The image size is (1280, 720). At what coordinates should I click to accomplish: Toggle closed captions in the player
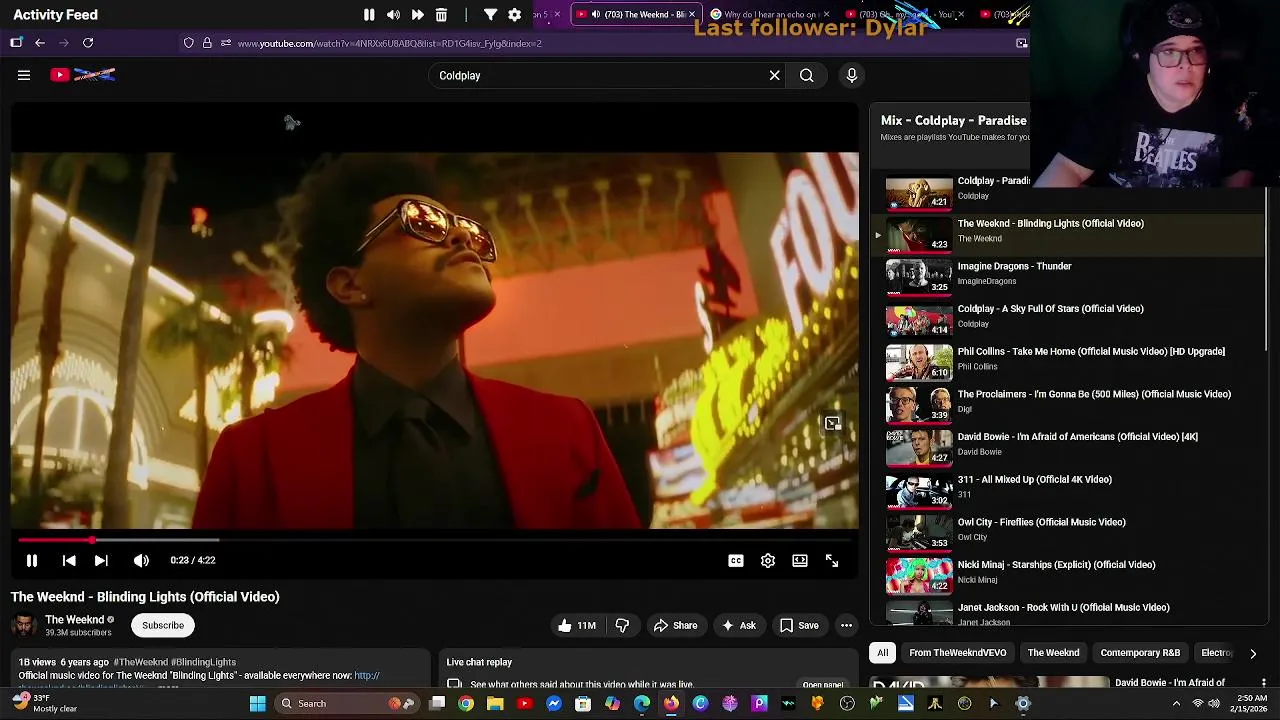(x=736, y=561)
